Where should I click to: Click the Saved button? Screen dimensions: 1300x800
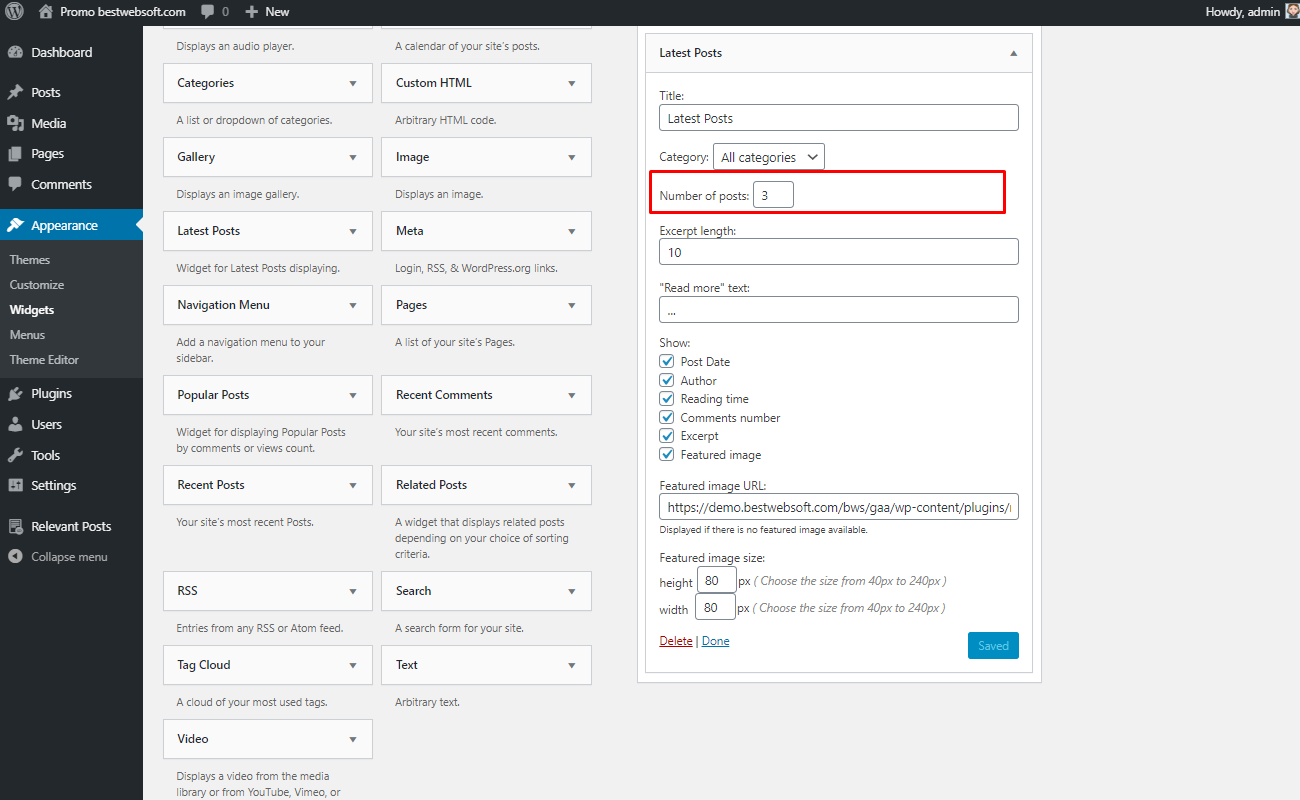993,645
